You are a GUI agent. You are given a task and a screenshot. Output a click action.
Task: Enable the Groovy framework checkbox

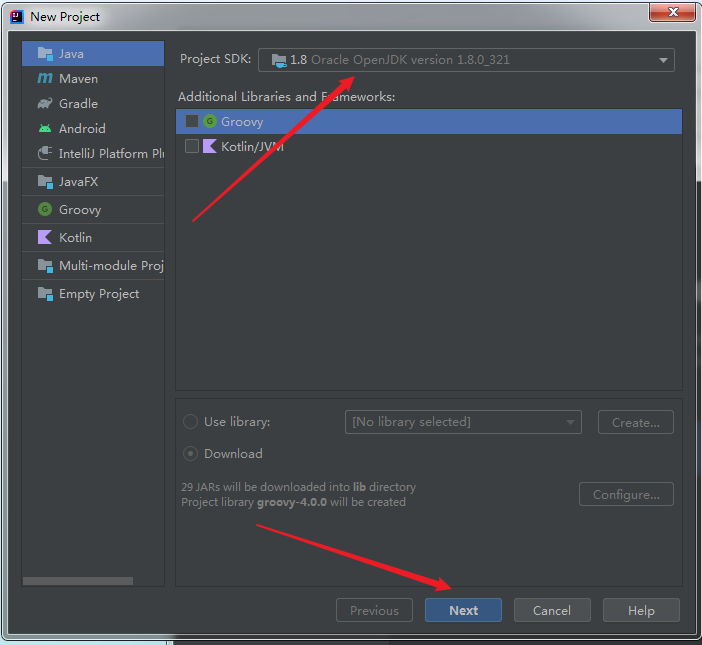click(x=192, y=121)
